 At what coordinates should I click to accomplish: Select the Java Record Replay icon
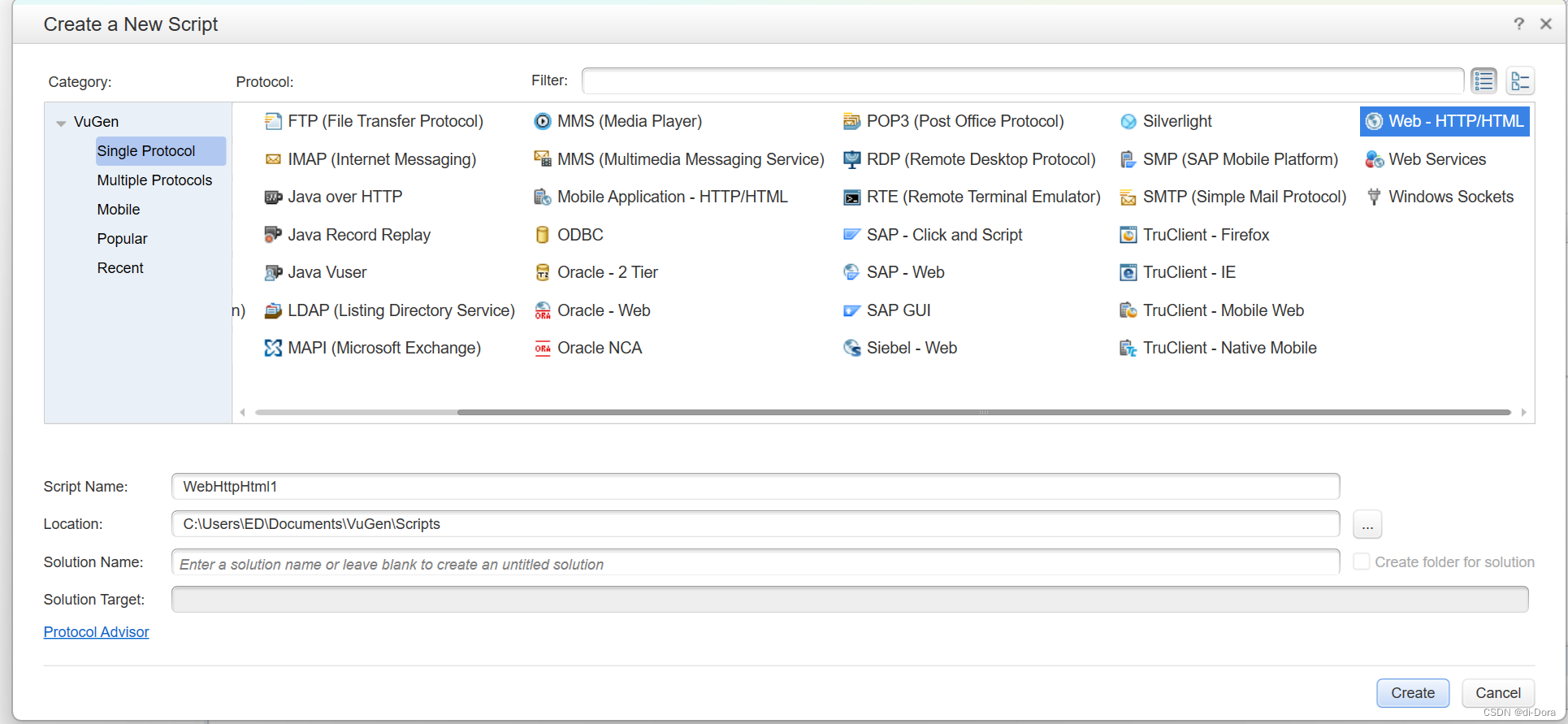273,235
